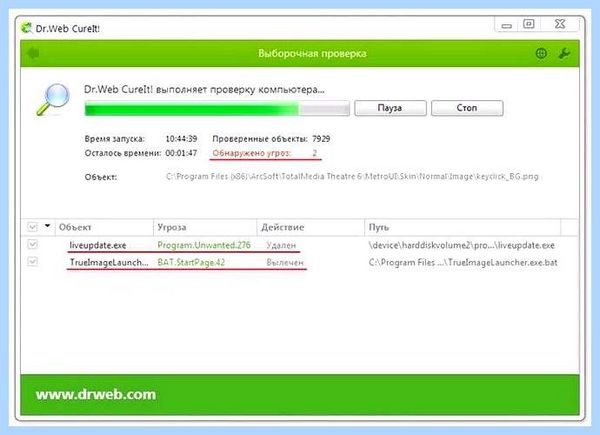600x435 pixels.
Task: Click path ending in liveupdate.exe
Action: click(461, 245)
